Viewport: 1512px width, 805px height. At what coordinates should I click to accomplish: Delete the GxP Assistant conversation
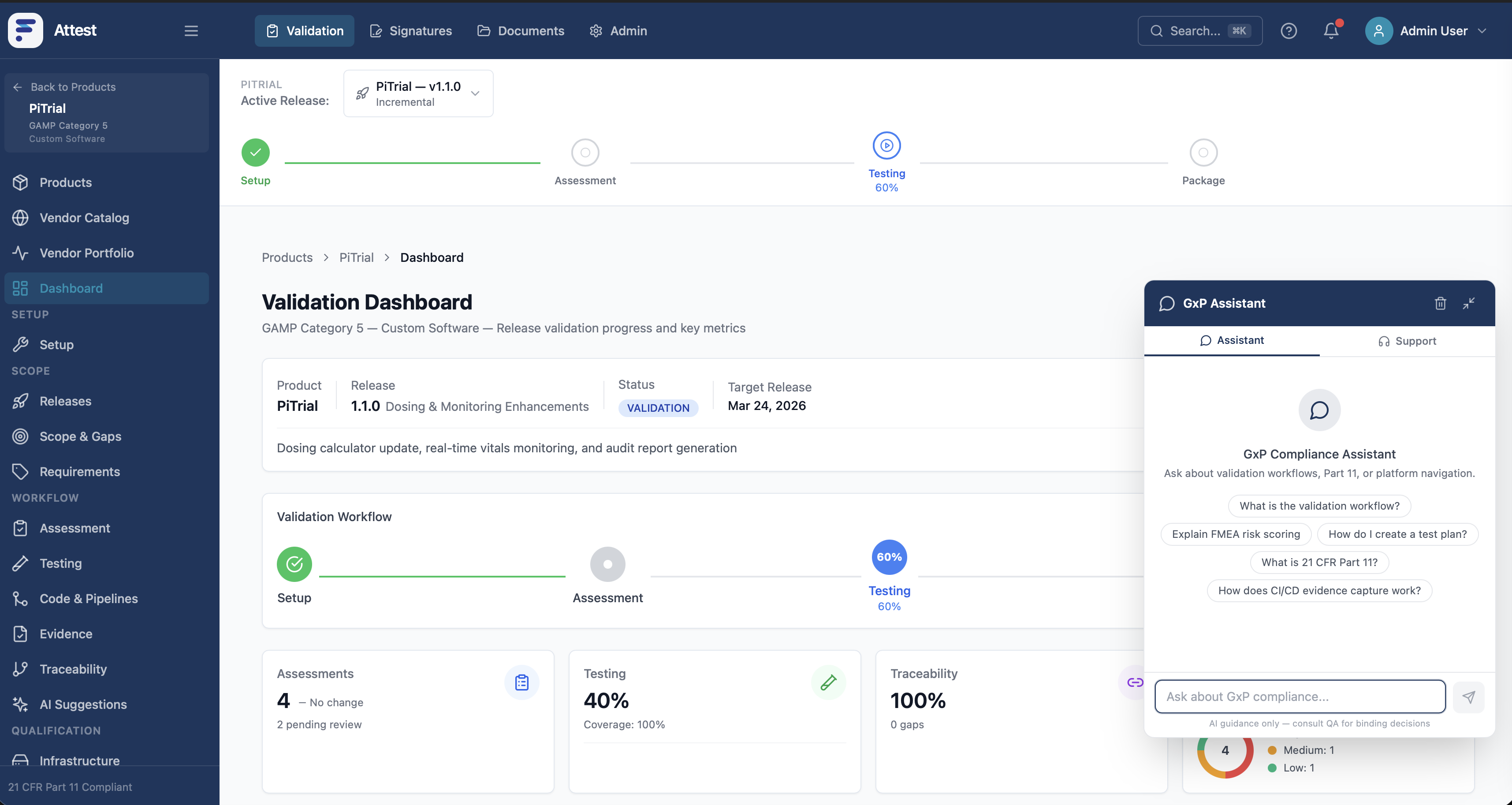coord(1440,303)
